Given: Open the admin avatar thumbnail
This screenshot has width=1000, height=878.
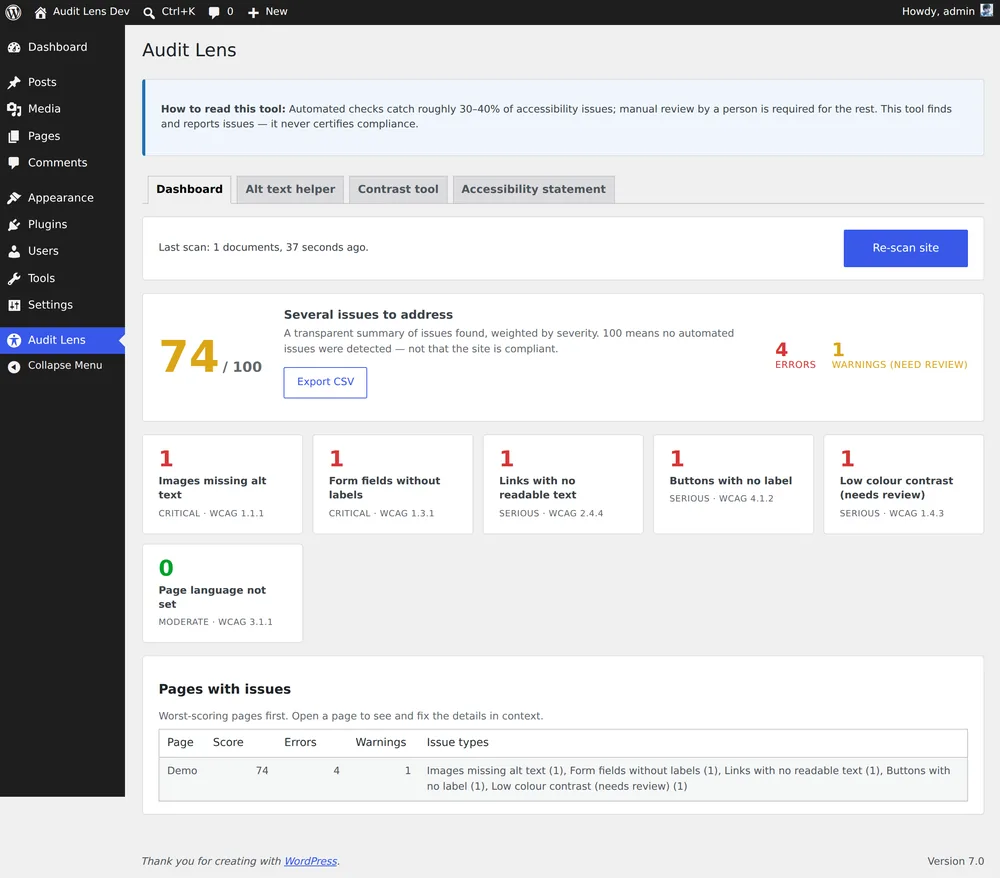Looking at the screenshot, I should 986,11.
